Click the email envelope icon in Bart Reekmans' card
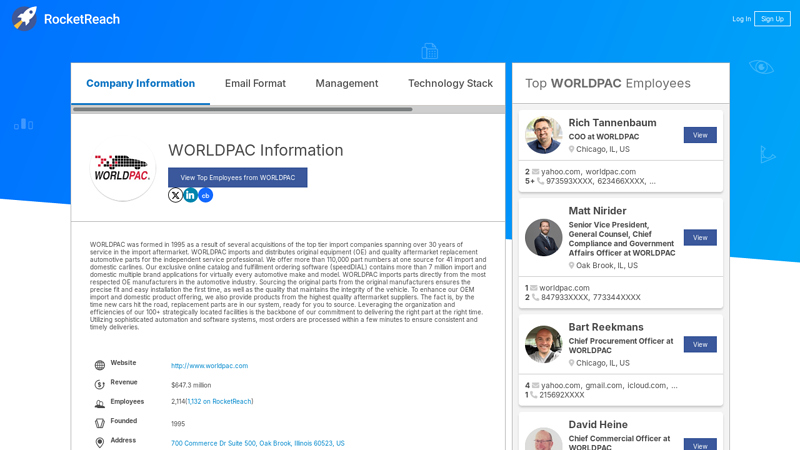Image resolution: width=800 pixels, height=450 pixels. [x=535, y=386]
